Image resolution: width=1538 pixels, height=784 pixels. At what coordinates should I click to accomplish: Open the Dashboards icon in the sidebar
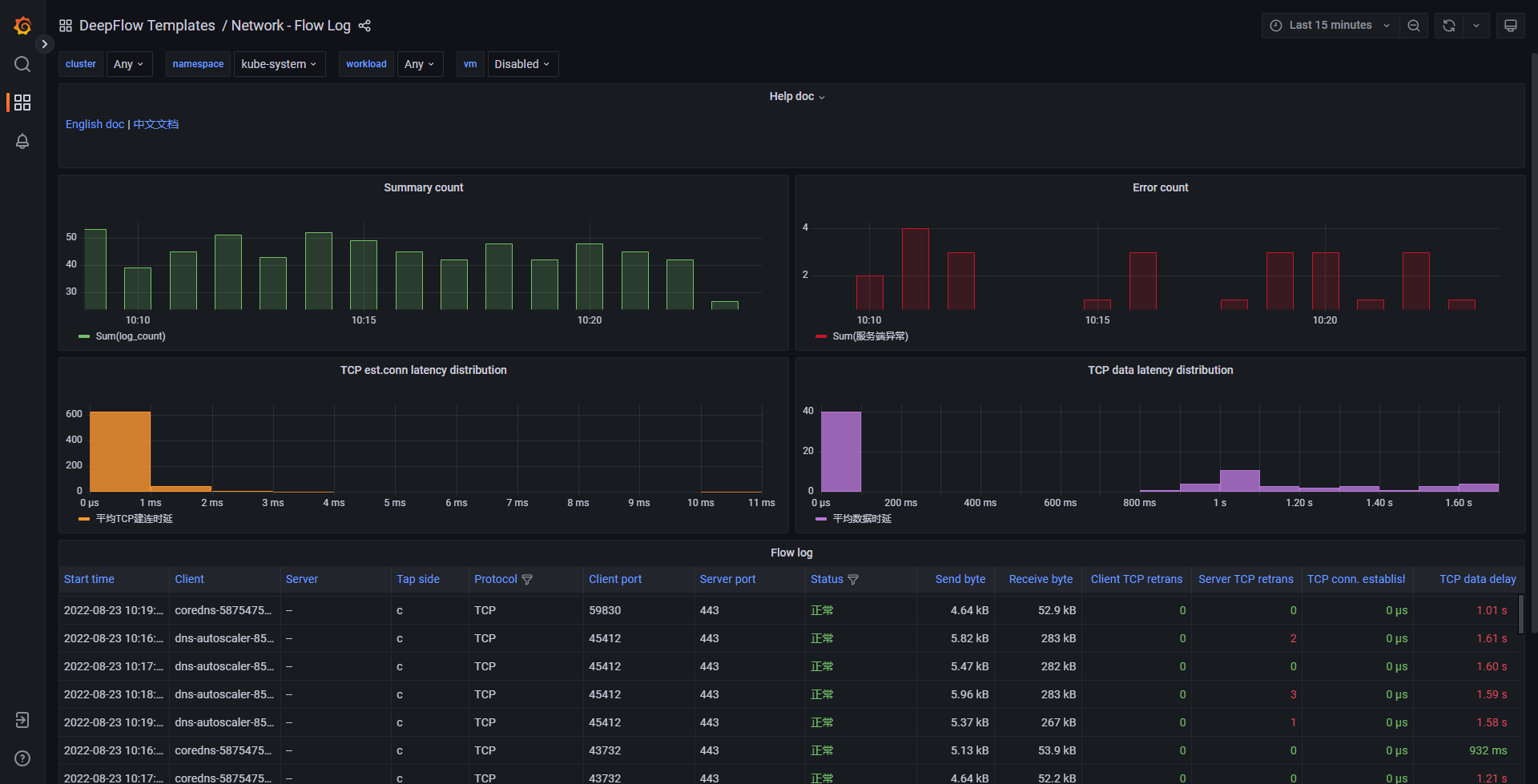coord(22,103)
